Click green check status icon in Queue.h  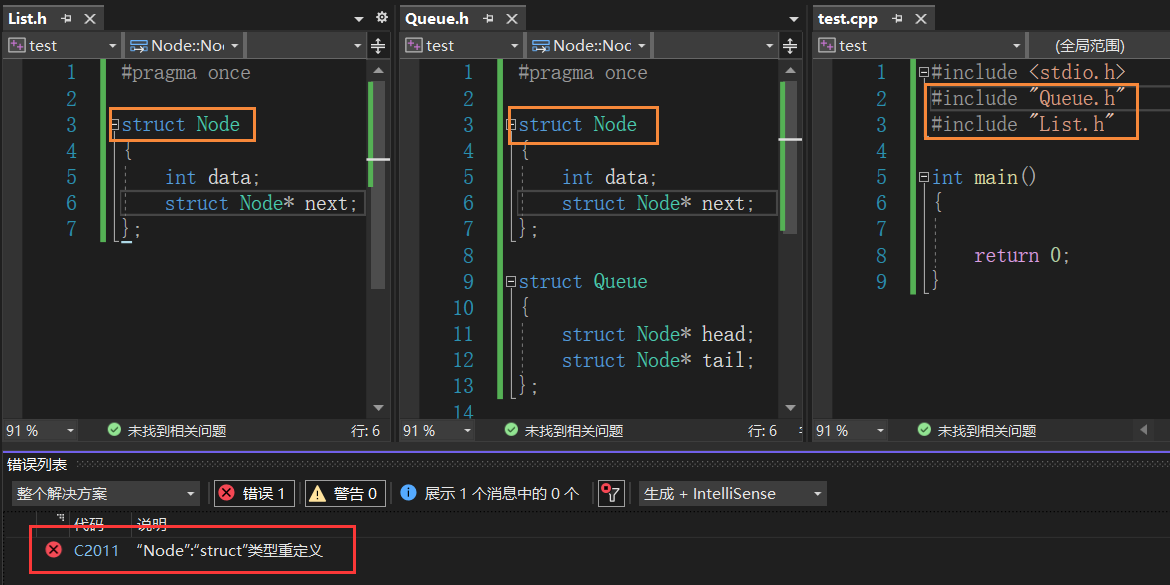(511, 430)
